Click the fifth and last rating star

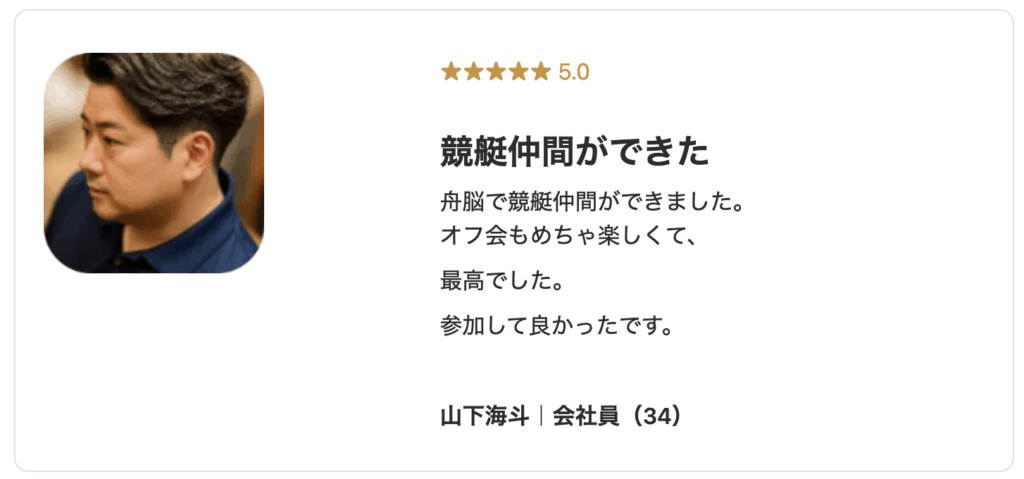(x=541, y=71)
